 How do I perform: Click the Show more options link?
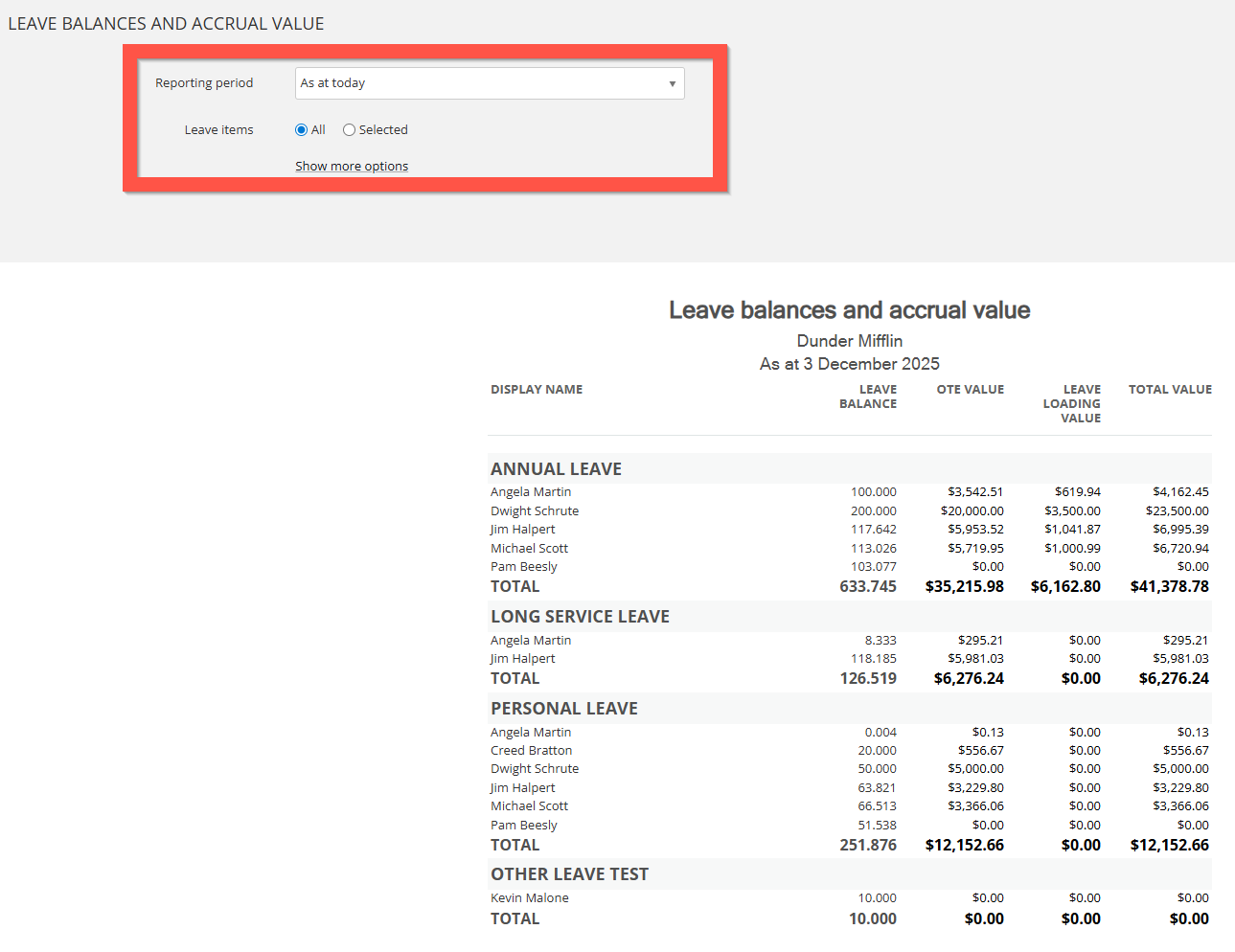click(x=352, y=167)
